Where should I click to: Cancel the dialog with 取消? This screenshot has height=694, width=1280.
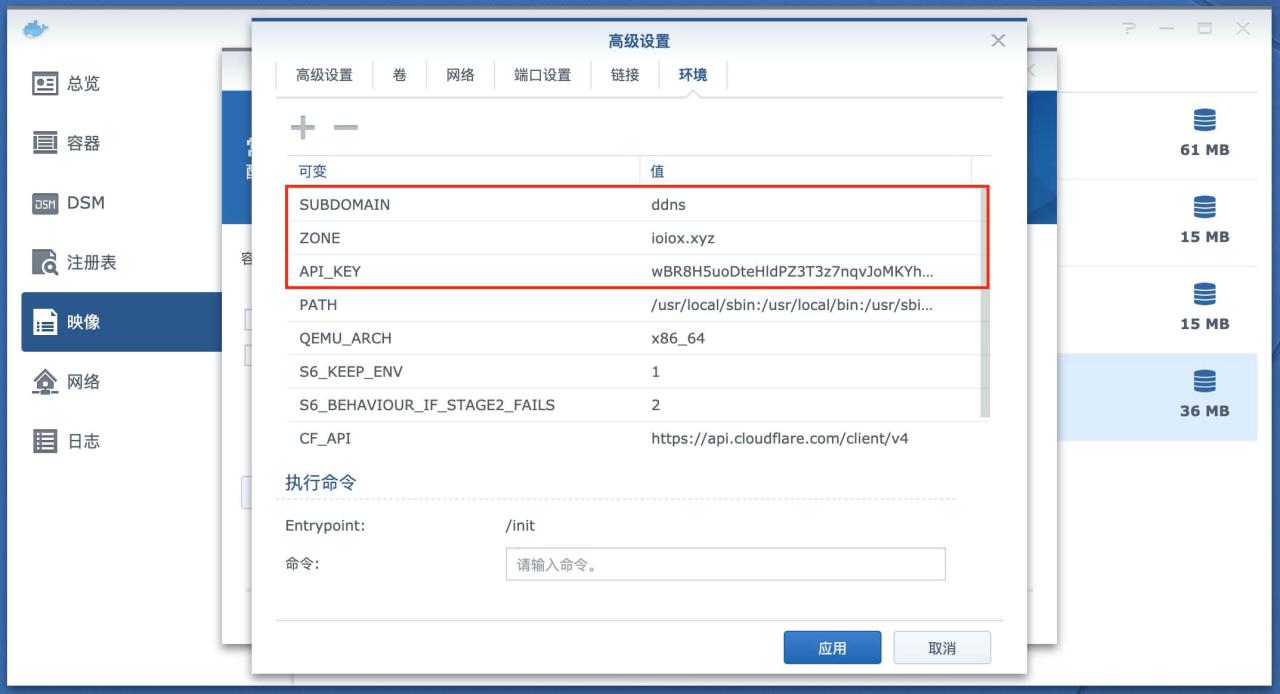(941, 647)
